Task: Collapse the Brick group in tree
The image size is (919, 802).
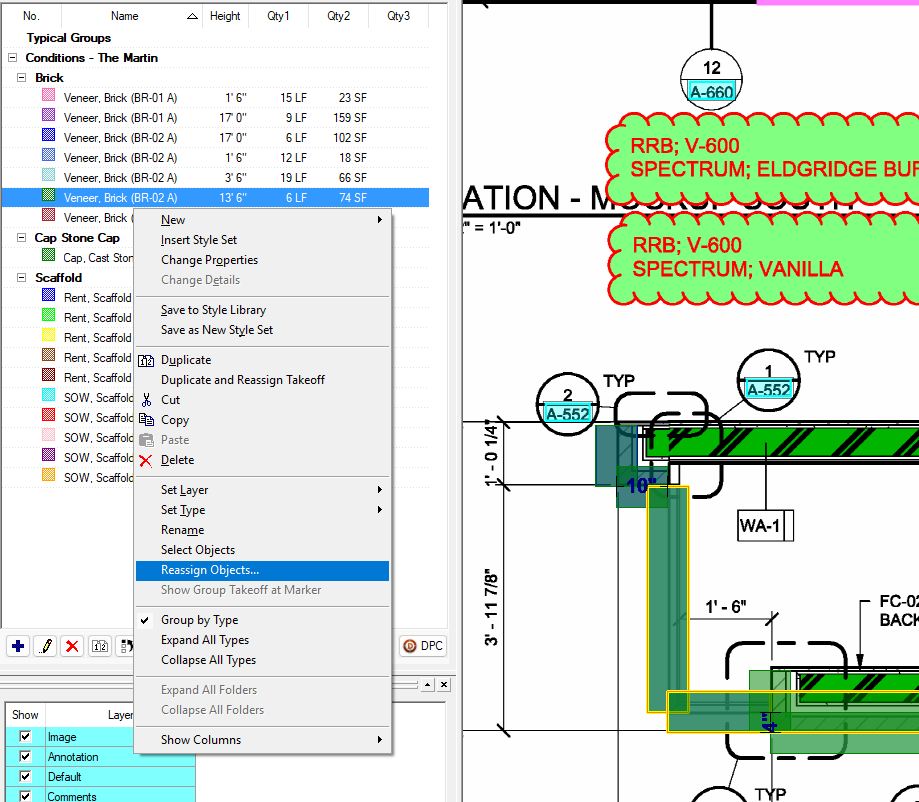Action: (22, 78)
